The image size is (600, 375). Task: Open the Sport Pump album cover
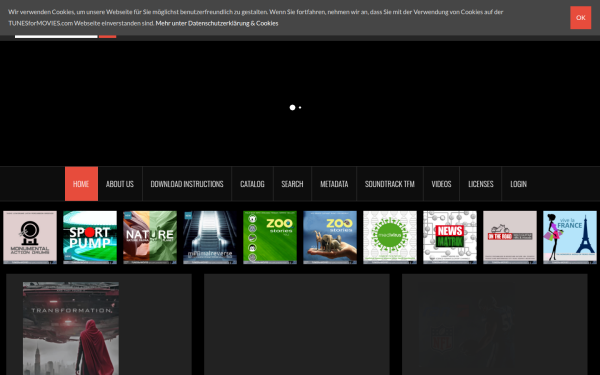click(90, 237)
